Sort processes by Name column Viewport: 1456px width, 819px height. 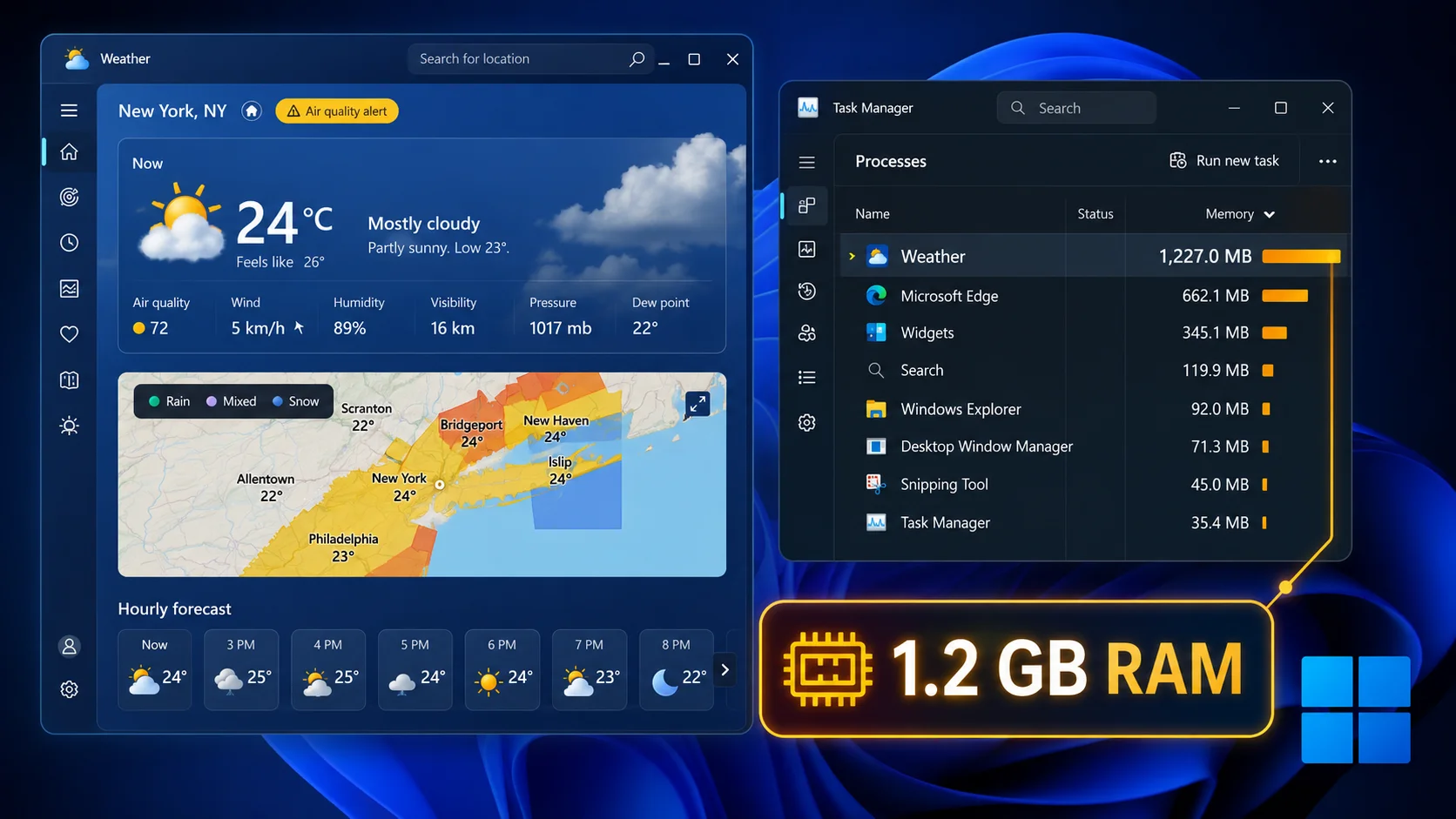pos(873,214)
